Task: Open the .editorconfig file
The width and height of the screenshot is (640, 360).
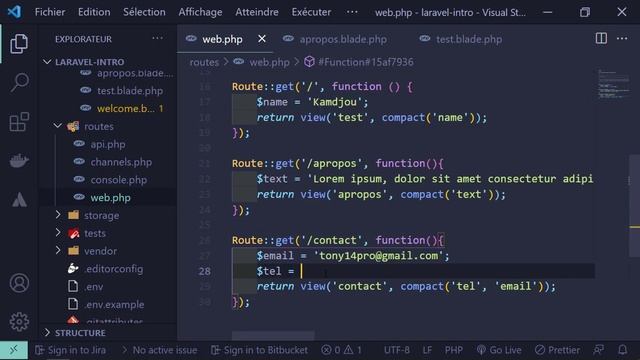Action: [x=113, y=269]
